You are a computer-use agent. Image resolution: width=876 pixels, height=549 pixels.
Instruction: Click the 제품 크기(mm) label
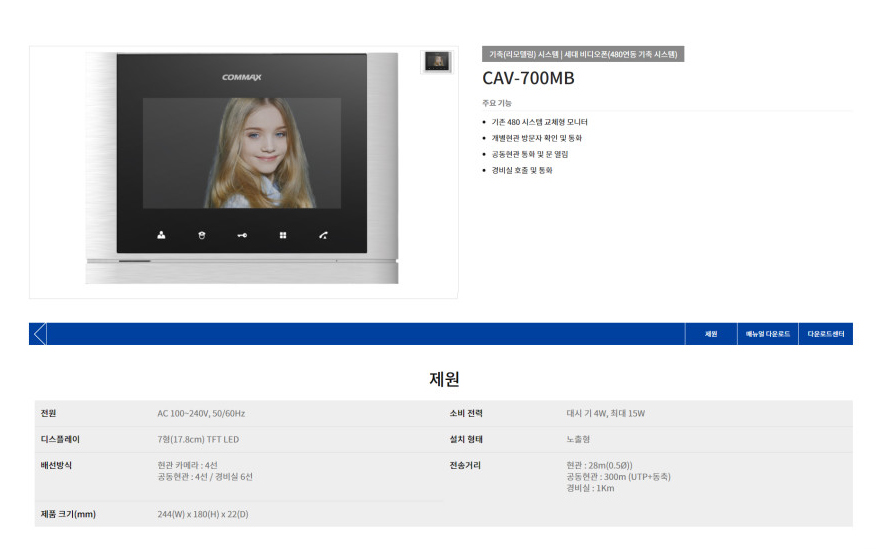tap(68, 514)
